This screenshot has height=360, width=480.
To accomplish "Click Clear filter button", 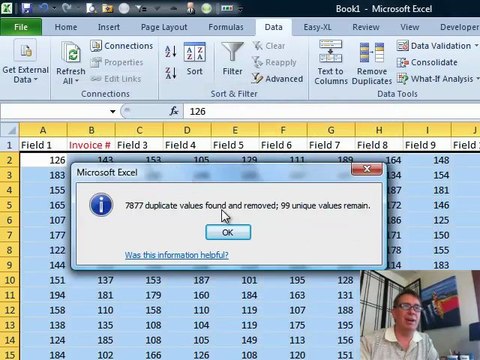I will pyautogui.click(x=269, y=46).
